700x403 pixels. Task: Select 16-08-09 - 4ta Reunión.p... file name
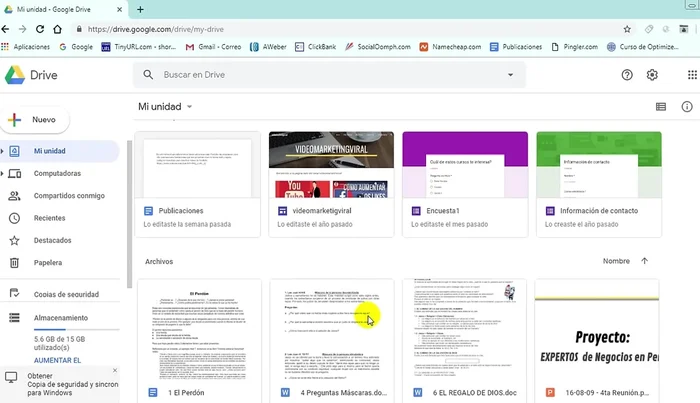[x=607, y=393]
